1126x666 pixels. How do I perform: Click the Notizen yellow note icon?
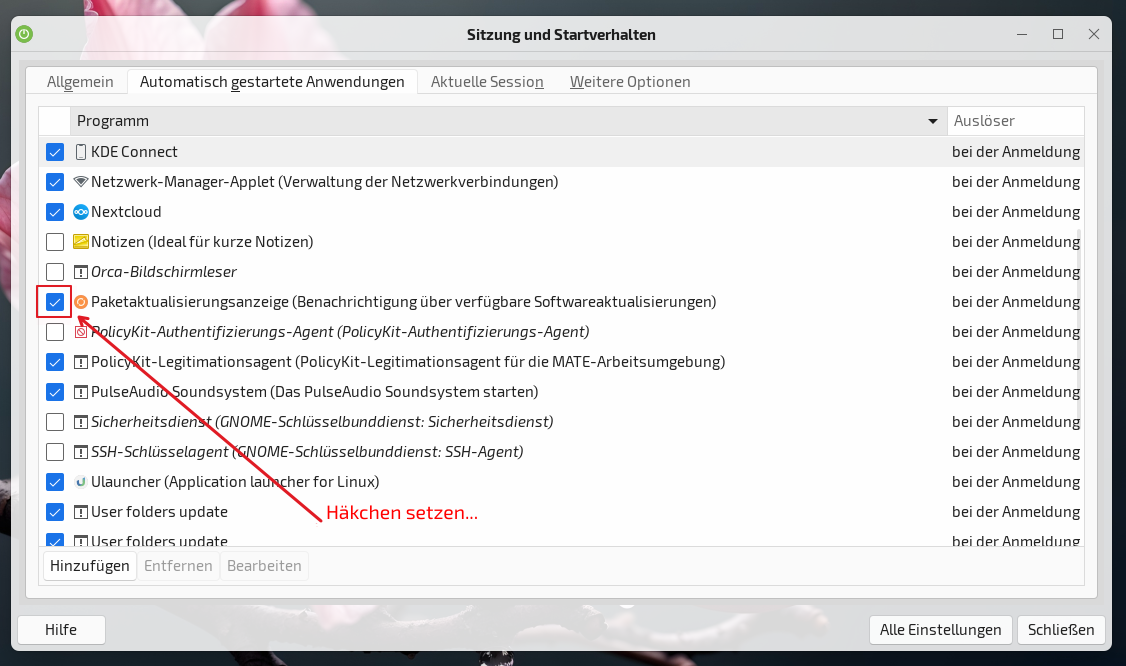(x=81, y=242)
